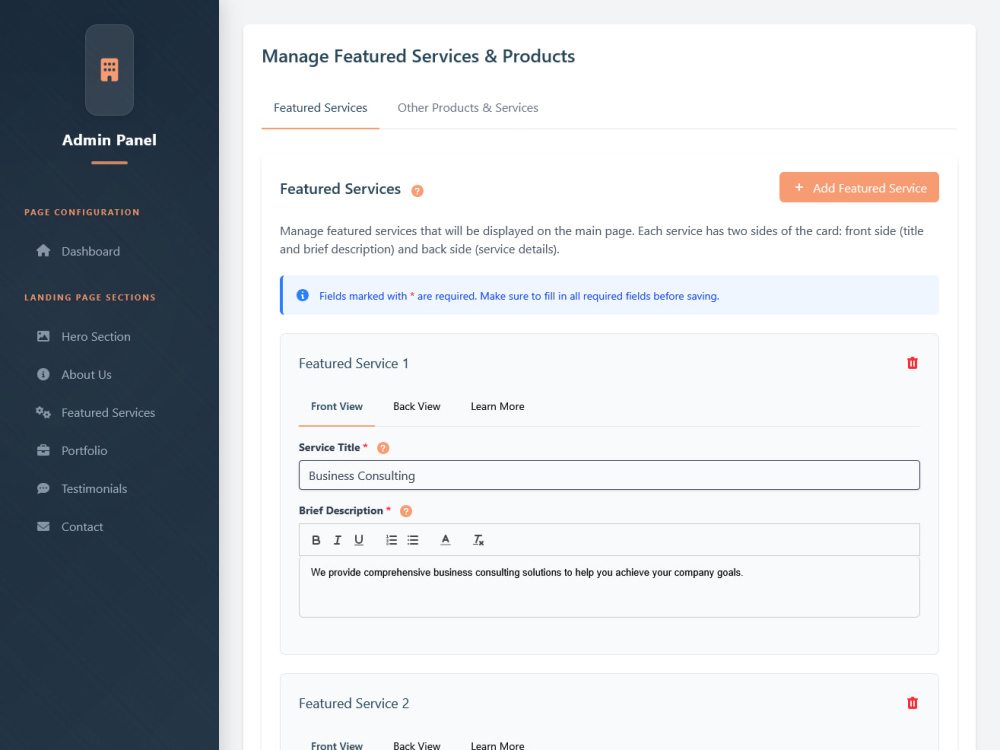
Task: Toggle italic formatting in the editor
Action: pyautogui.click(x=337, y=540)
